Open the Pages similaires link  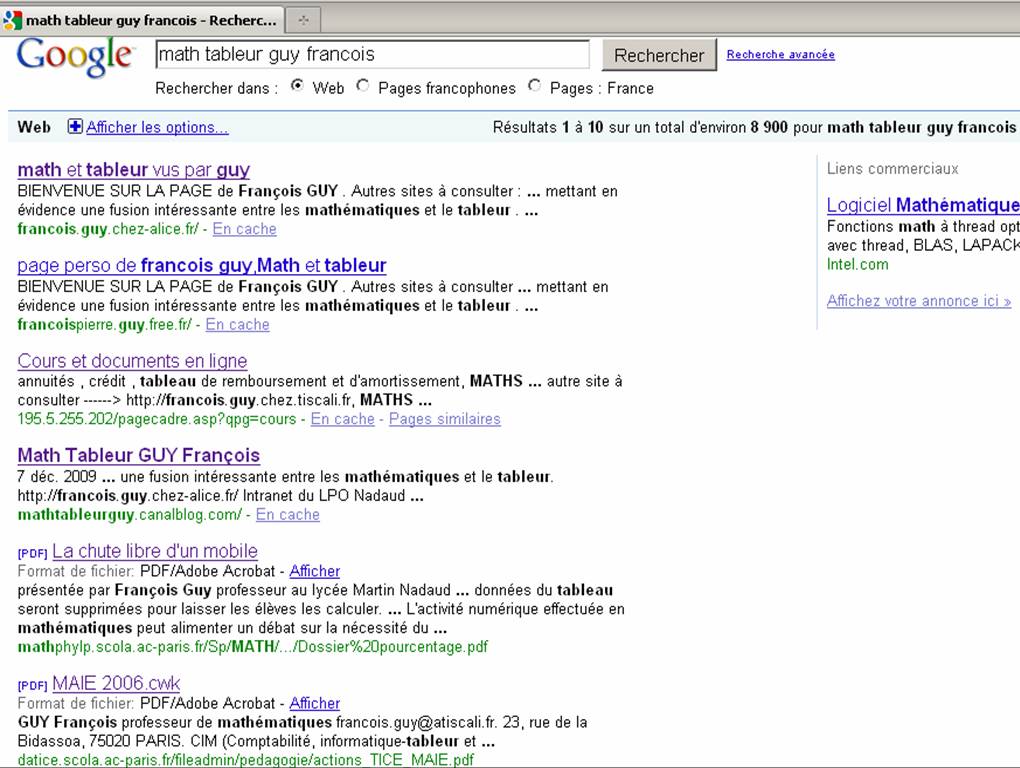445,419
